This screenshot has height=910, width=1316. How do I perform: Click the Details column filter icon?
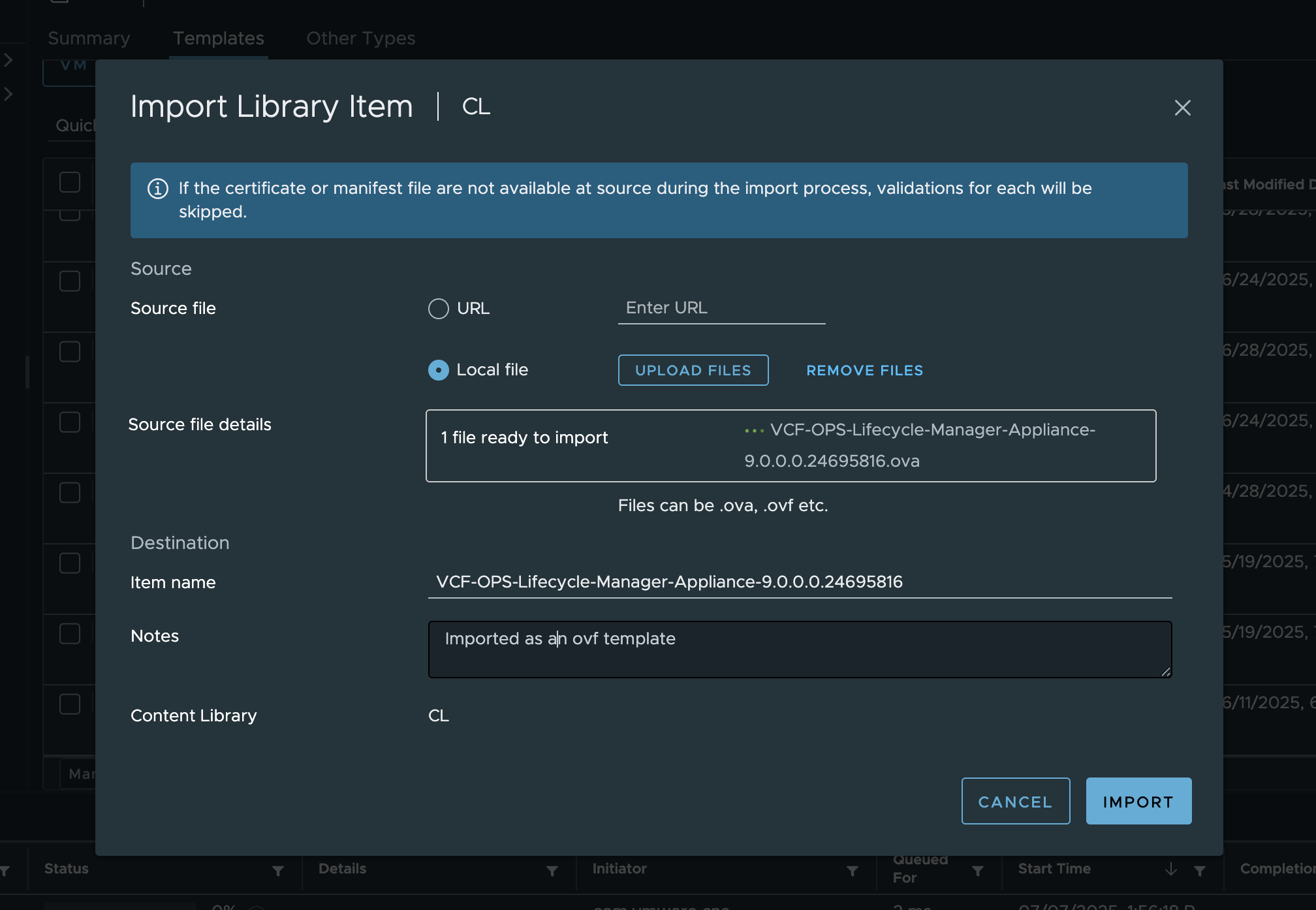(x=552, y=871)
